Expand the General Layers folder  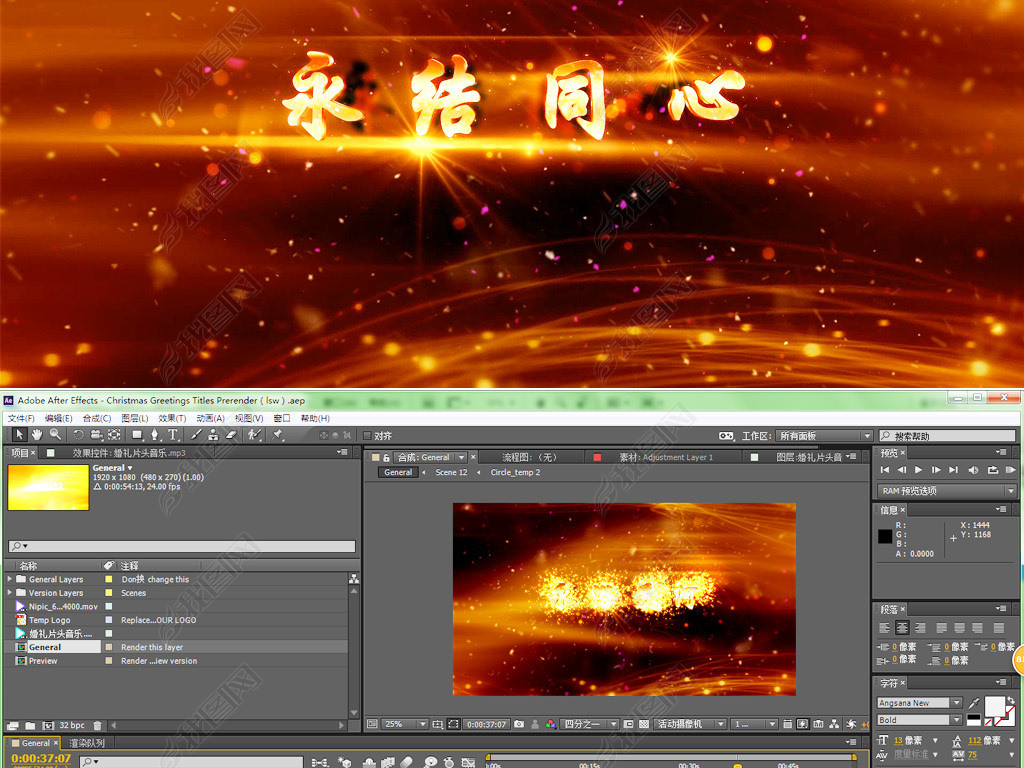(x=10, y=579)
